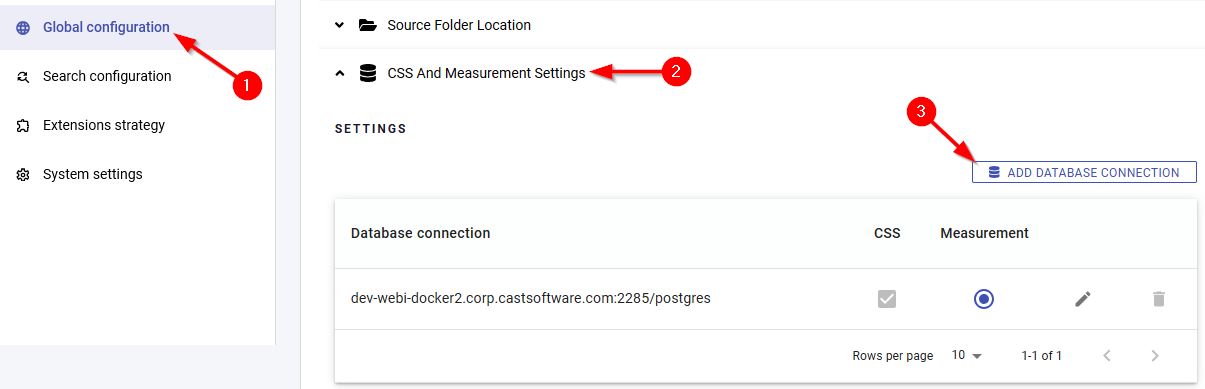Click the database icon beside CSS And Measurement Settings

coord(368,73)
